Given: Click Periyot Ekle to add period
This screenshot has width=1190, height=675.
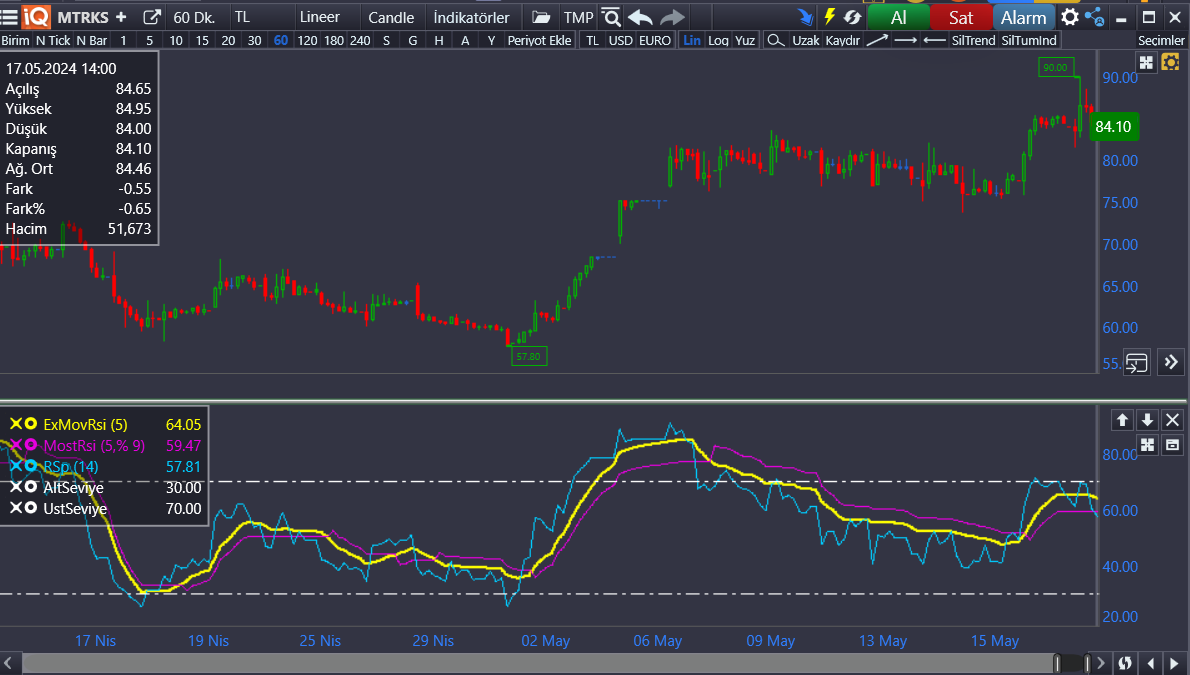Looking at the screenshot, I should pos(540,40).
